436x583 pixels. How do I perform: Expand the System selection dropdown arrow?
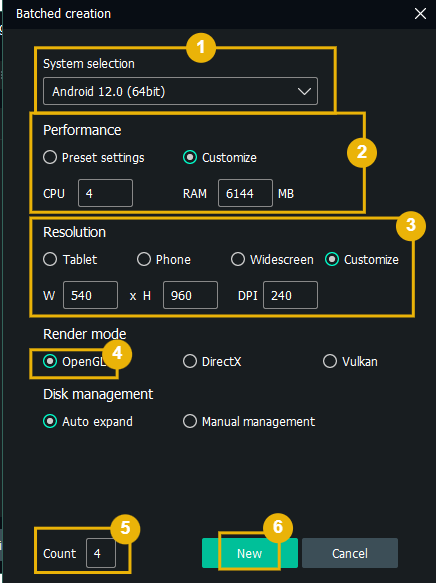[x=304, y=91]
